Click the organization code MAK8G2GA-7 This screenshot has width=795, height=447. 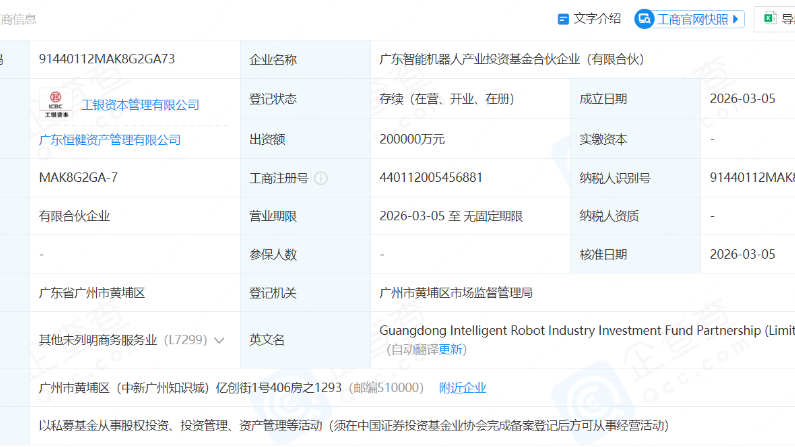point(79,178)
